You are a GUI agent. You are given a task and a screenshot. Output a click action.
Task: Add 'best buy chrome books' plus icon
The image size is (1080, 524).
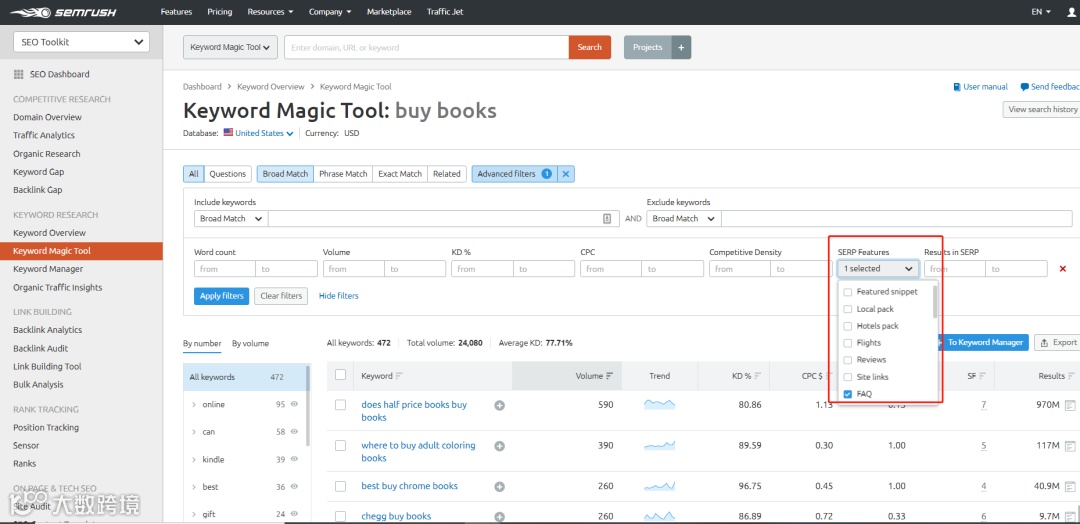(x=499, y=487)
